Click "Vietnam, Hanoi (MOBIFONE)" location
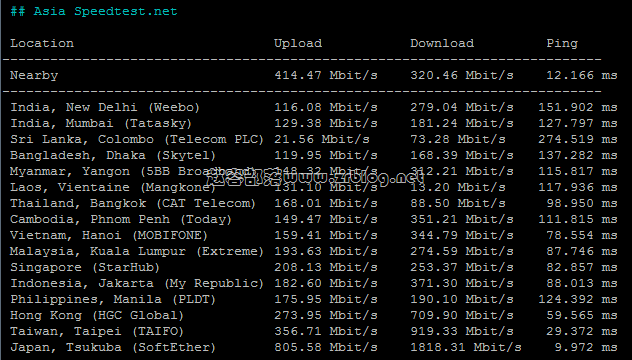This screenshot has width=632, height=360. (109, 235)
